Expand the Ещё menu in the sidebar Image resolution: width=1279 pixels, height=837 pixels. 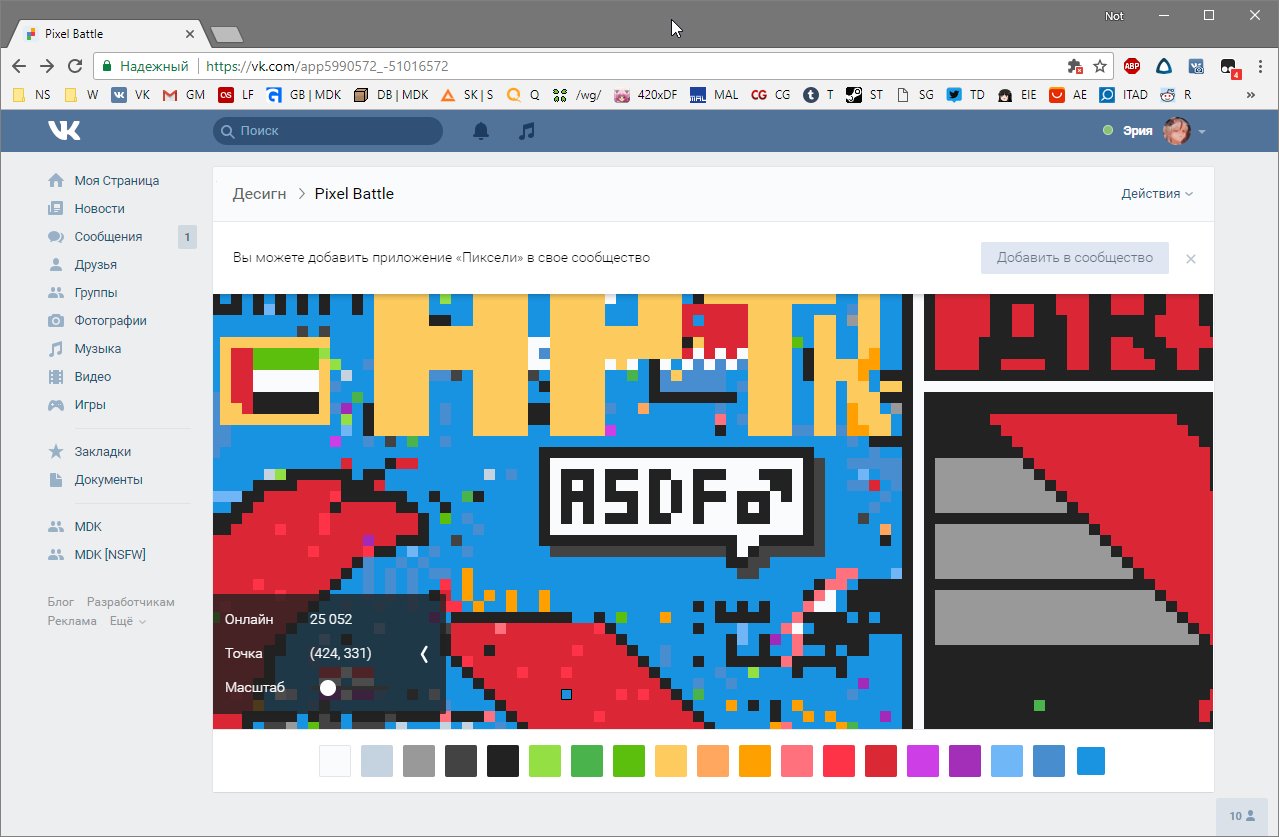[x=123, y=620]
